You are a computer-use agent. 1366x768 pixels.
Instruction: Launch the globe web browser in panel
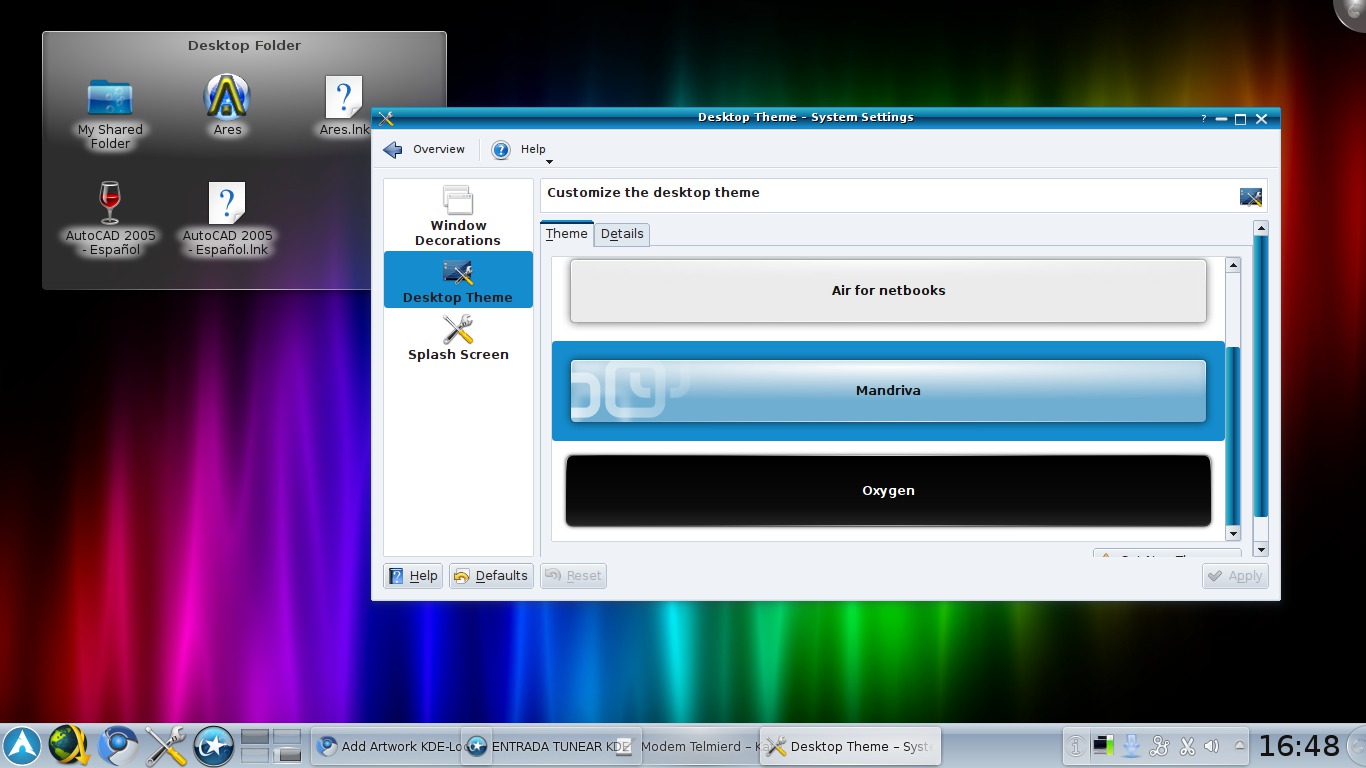[70, 746]
